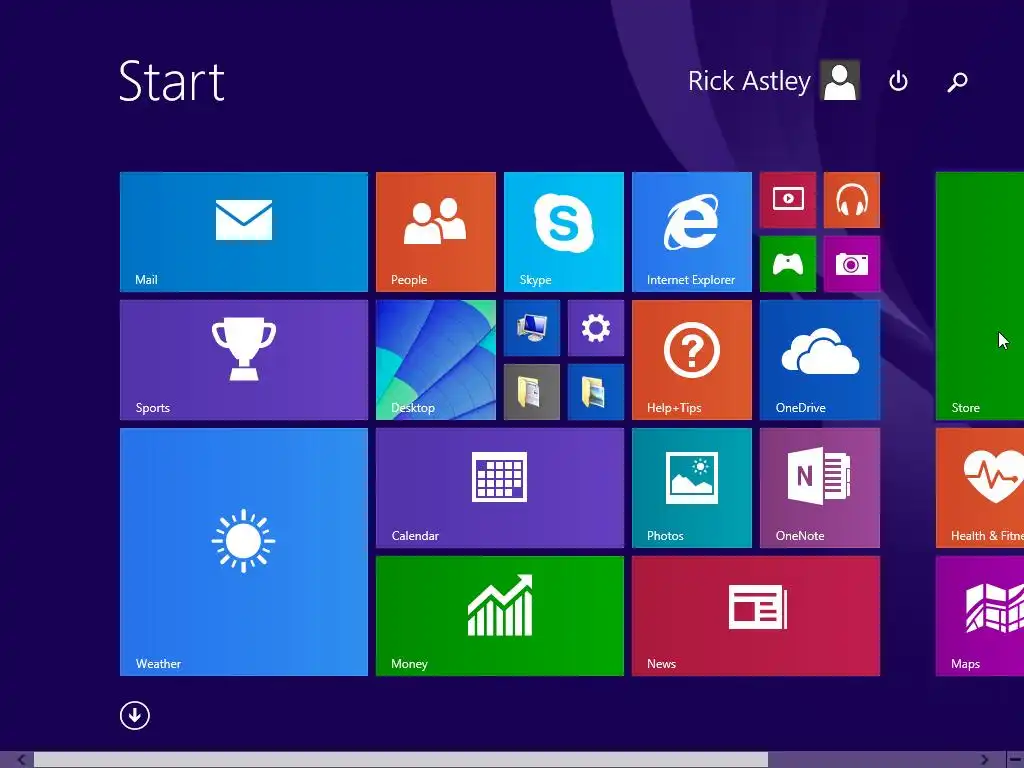
Task: Open the Video small tile
Action: pyautogui.click(x=788, y=200)
